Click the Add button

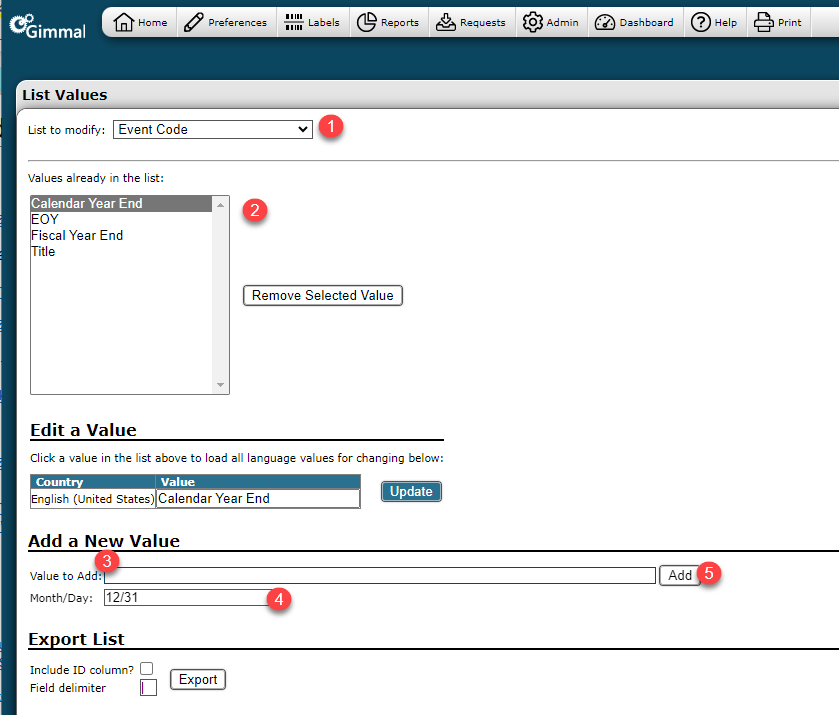[x=680, y=575]
